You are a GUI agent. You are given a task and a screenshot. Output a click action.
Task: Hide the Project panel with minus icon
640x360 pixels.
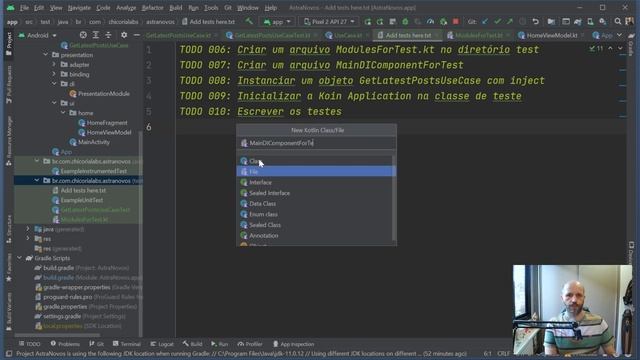coord(136,35)
